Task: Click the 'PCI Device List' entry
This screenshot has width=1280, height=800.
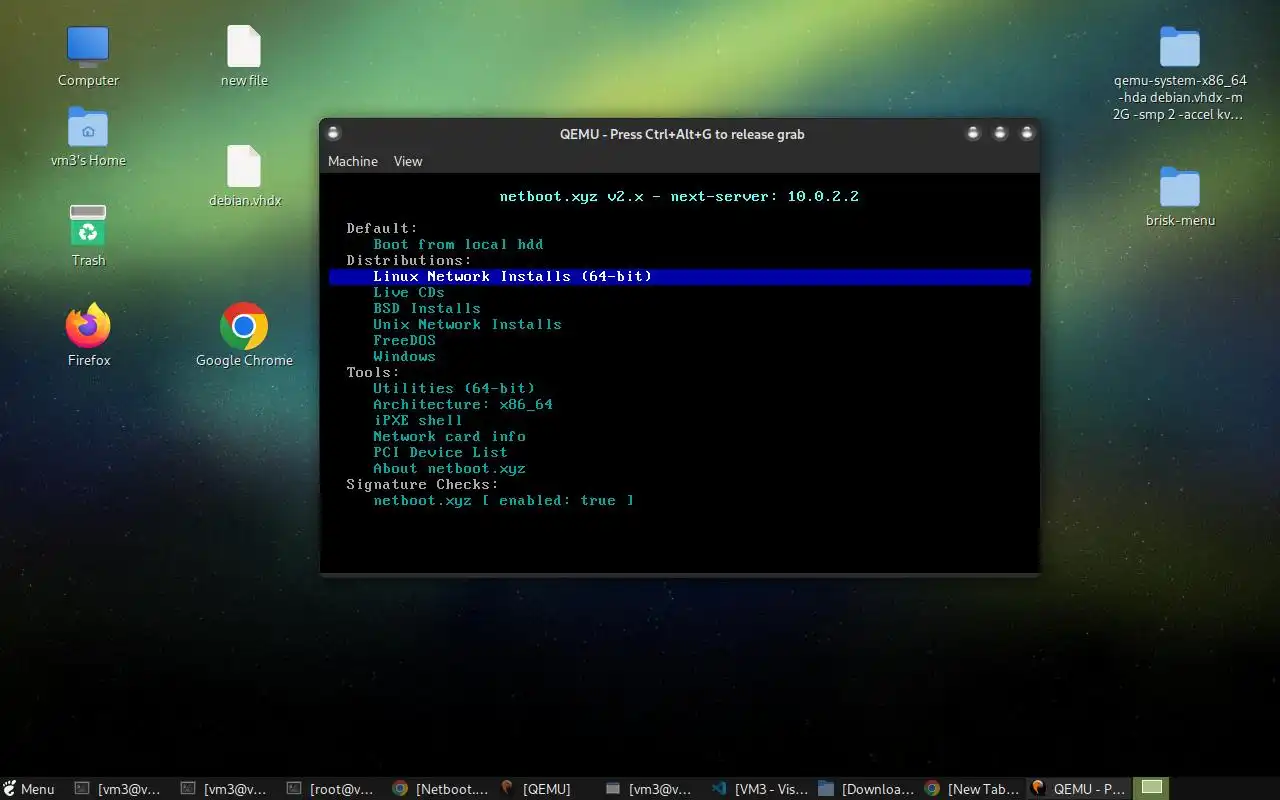Action: pos(440,452)
